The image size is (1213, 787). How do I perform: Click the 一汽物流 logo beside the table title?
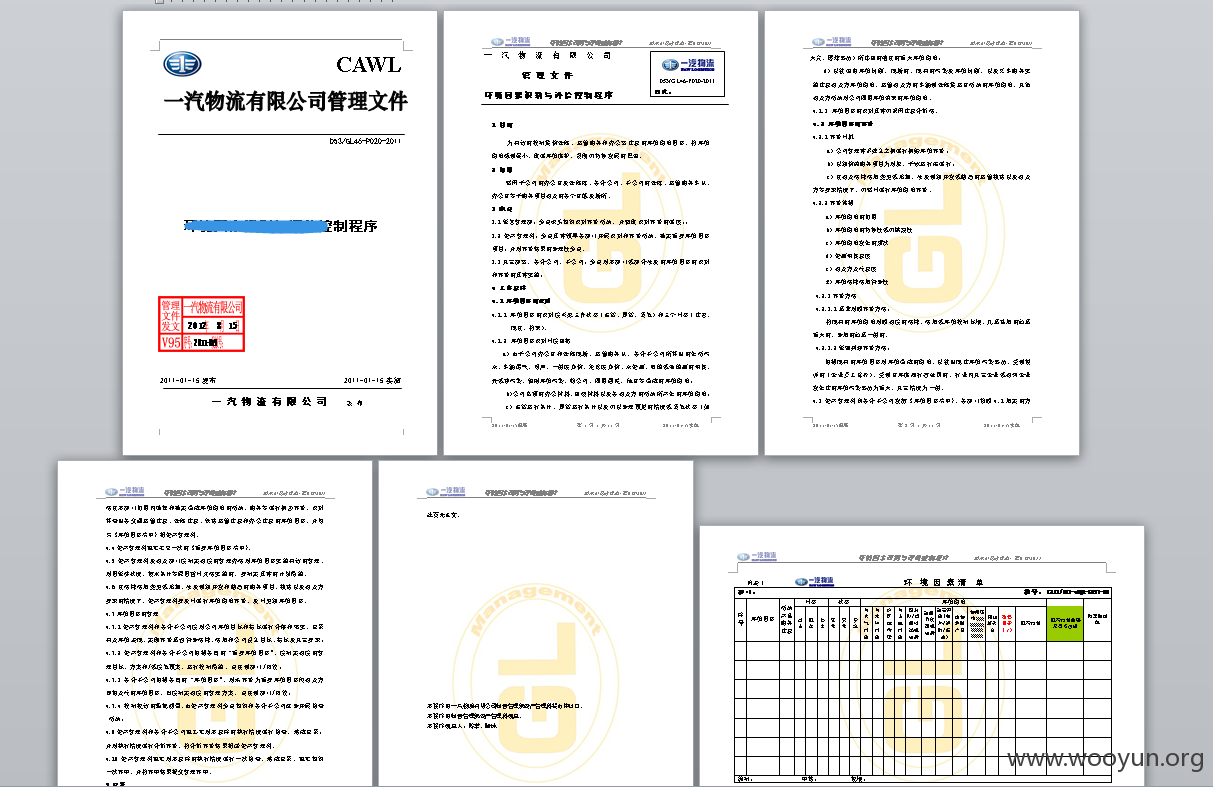pyautogui.click(x=816, y=581)
